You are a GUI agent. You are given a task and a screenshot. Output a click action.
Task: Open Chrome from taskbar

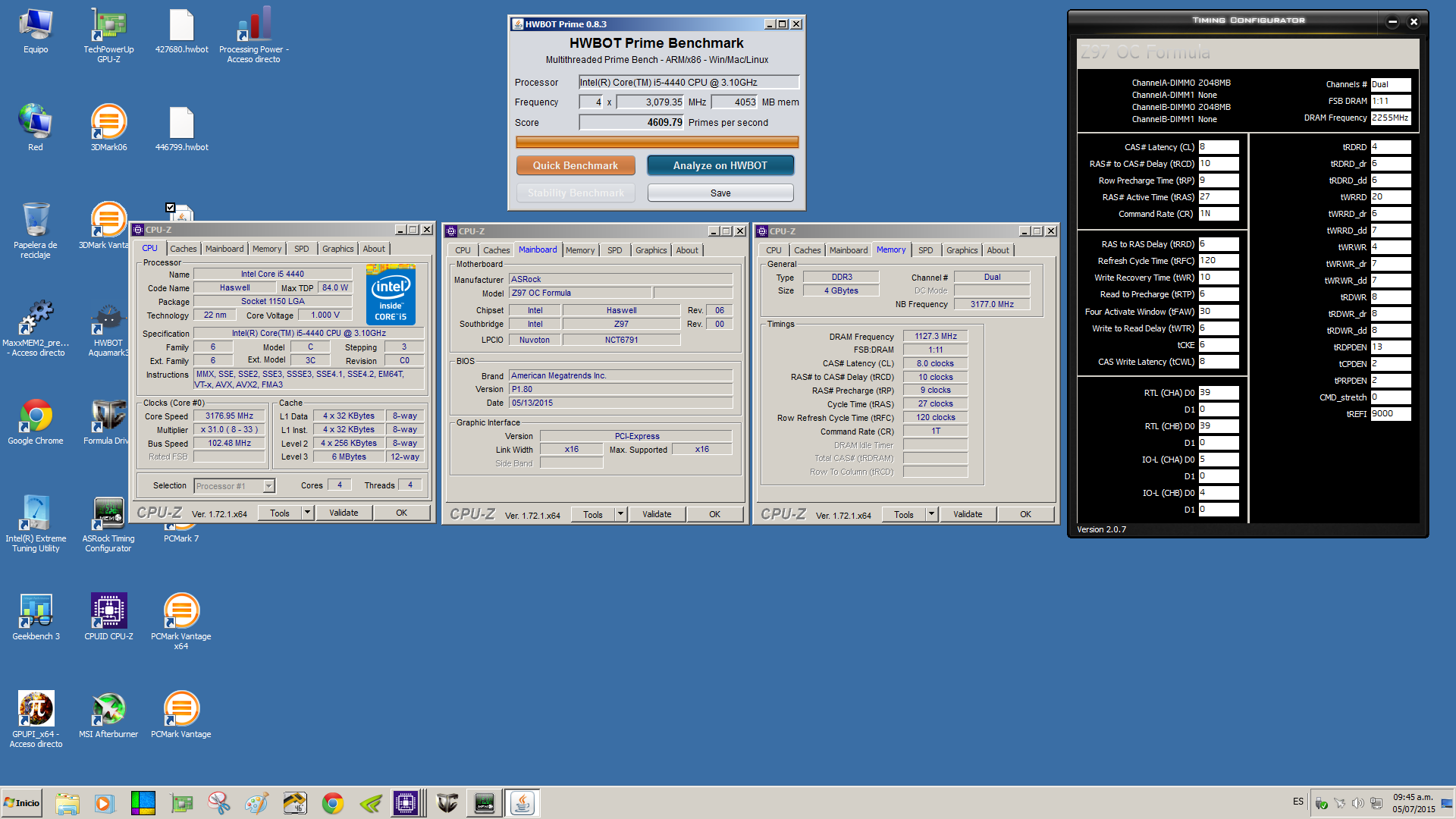[333, 803]
